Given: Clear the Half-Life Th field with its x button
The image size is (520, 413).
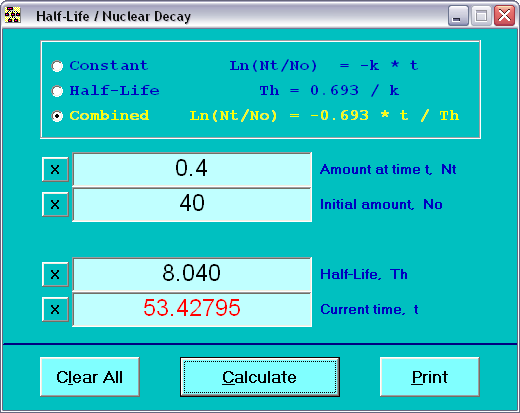Looking at the screenshot, I should click(55, 274).
